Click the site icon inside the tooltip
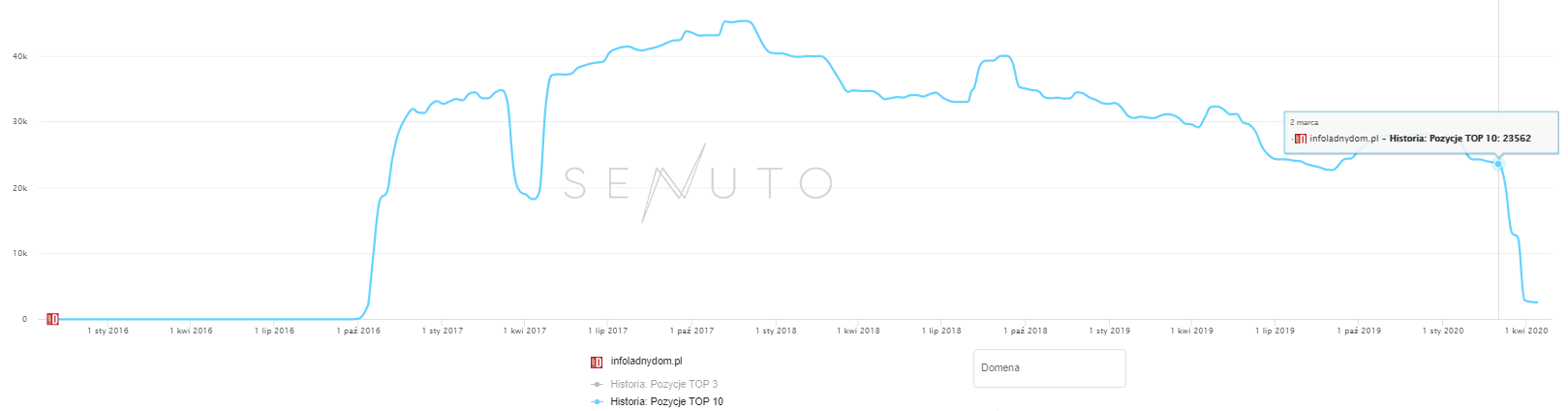This screenshot has height=411, width=1568. tap(1301, 139)
